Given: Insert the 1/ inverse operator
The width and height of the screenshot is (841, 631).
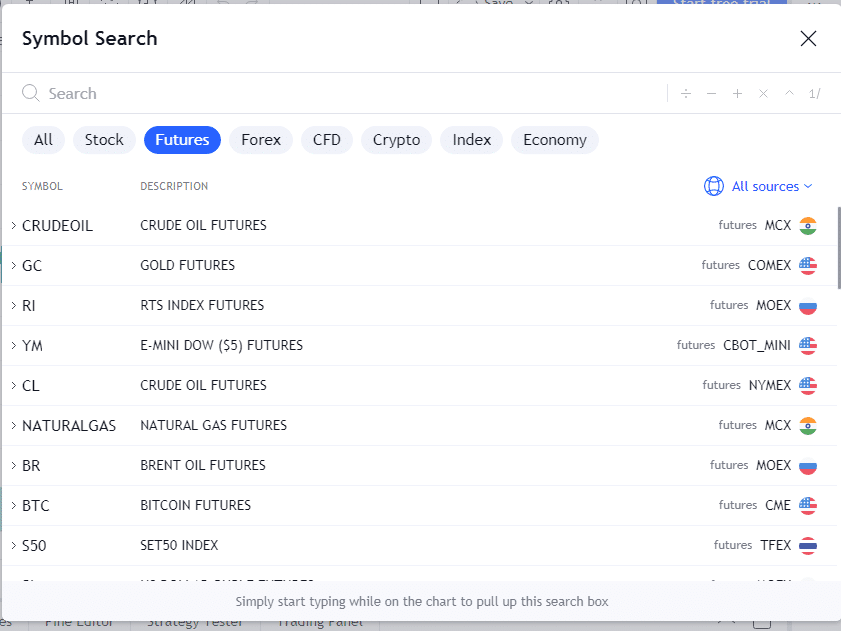Looking at the screenshot, I should point(814,94).
